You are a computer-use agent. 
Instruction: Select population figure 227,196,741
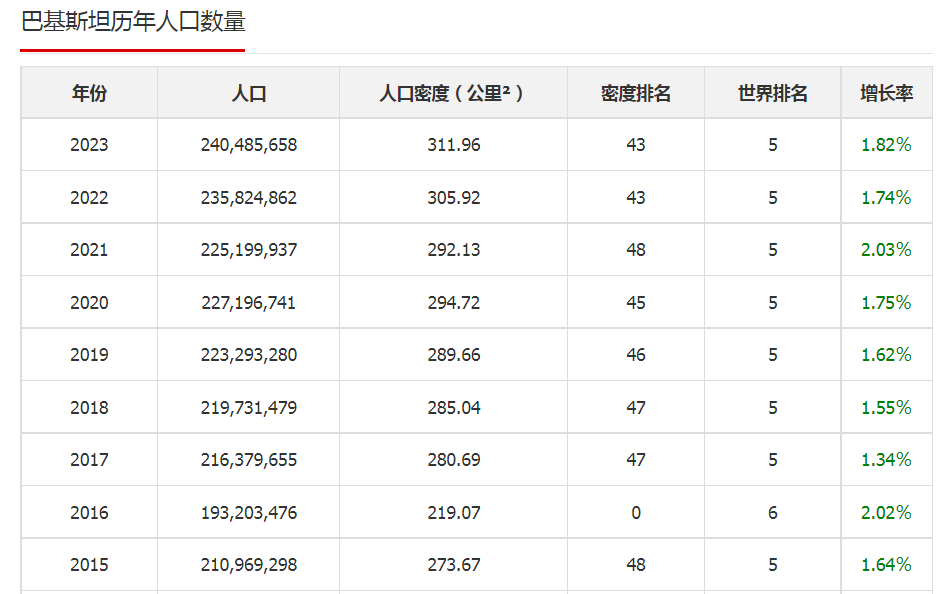248,303
